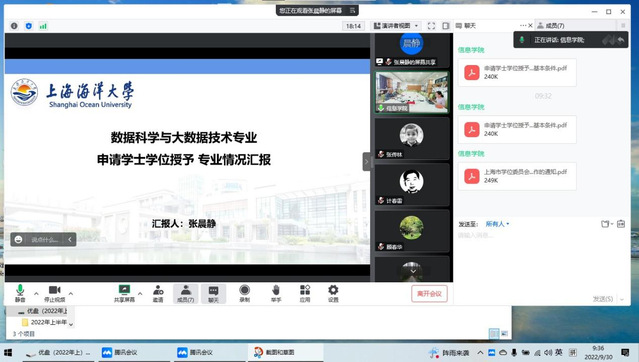Click the invite (邀请) icon

(x=158, y=293)
